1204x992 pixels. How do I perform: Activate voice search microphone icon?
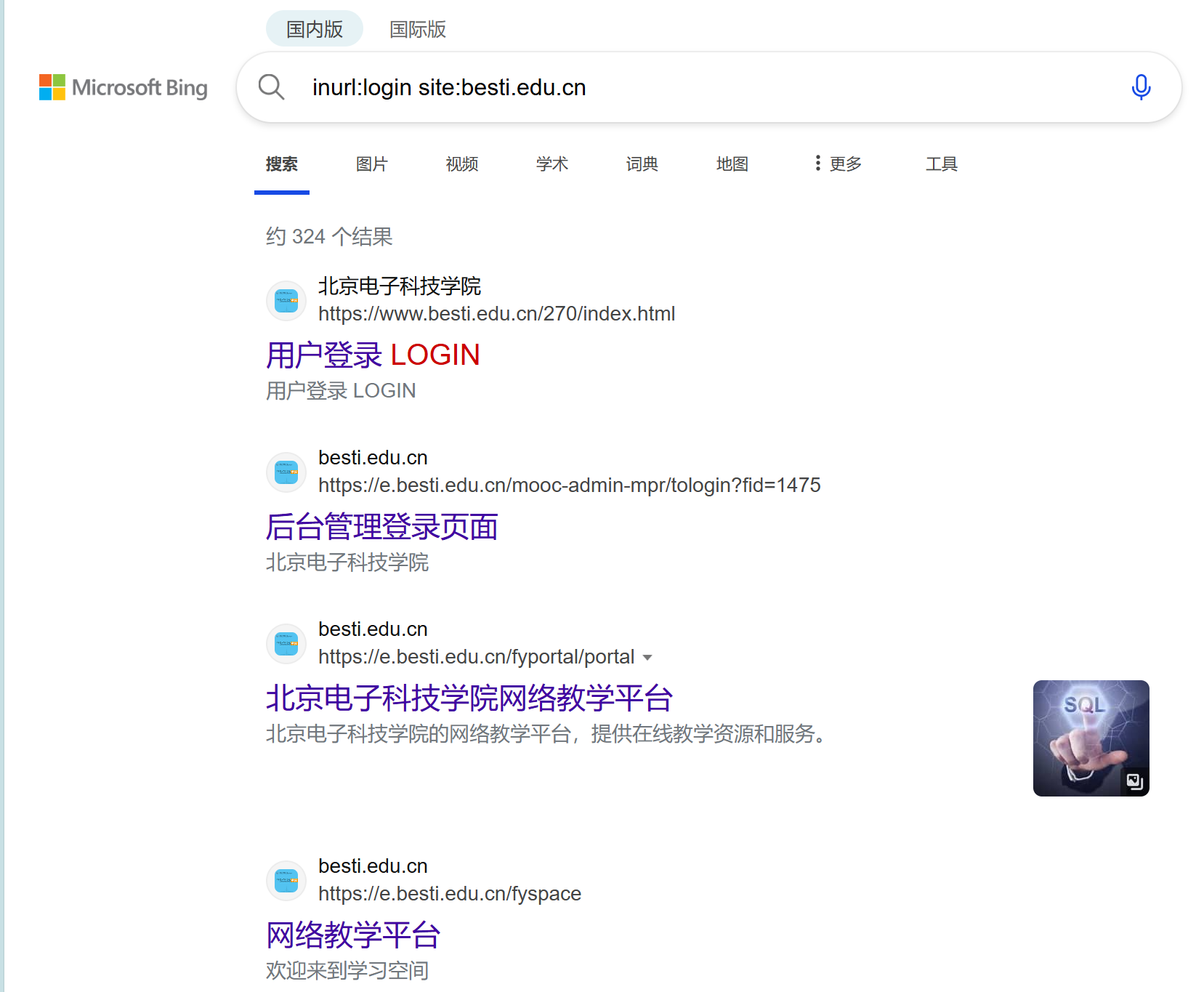pos(1141,87)
